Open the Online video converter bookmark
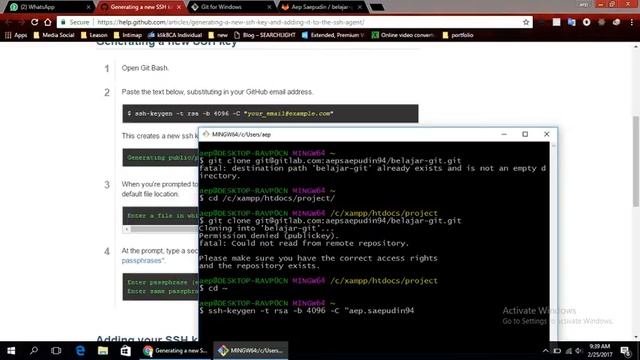Image resolution: width=640 pixels, height=360 pixels. pos(403,35)
